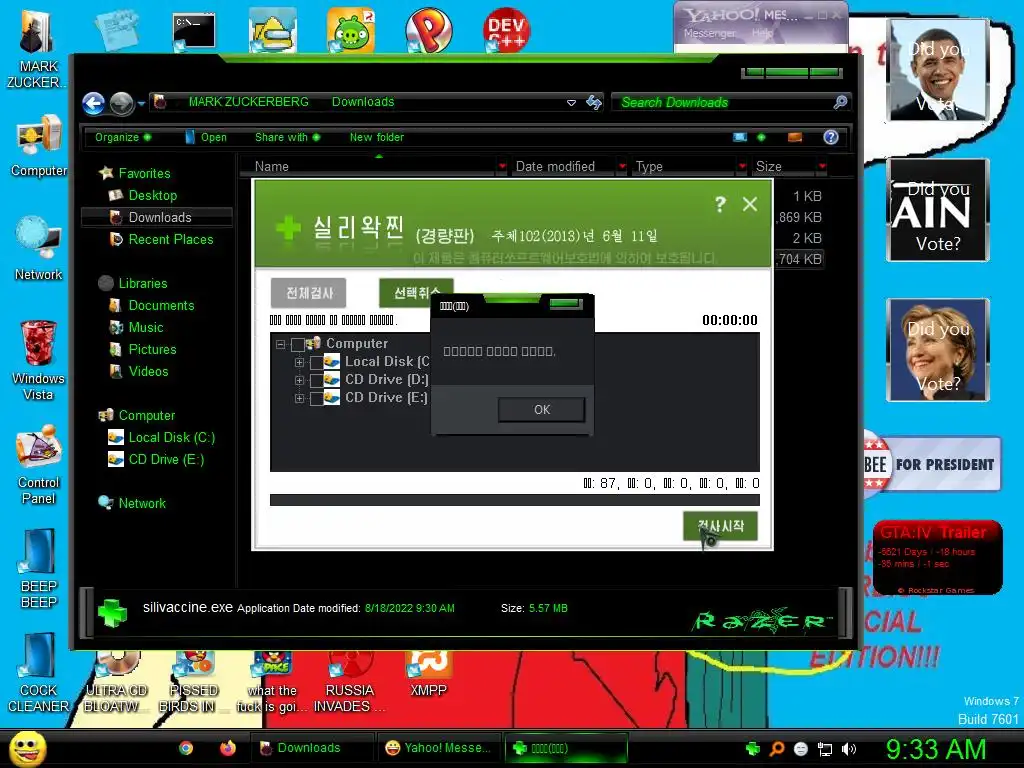Open the Date modified column dropdown
Image resolution: width=1024 pixels, height=768 pixels.
pos(622,167)
